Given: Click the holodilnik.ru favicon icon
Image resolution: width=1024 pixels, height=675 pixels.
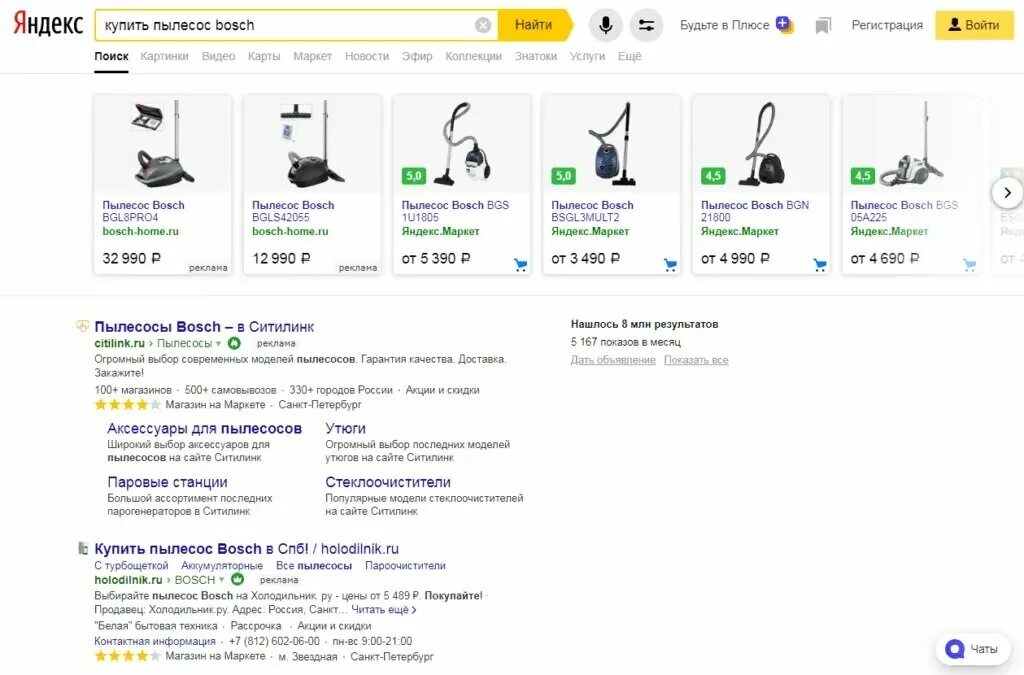Looking at the screenshot, I should point(83,548).
